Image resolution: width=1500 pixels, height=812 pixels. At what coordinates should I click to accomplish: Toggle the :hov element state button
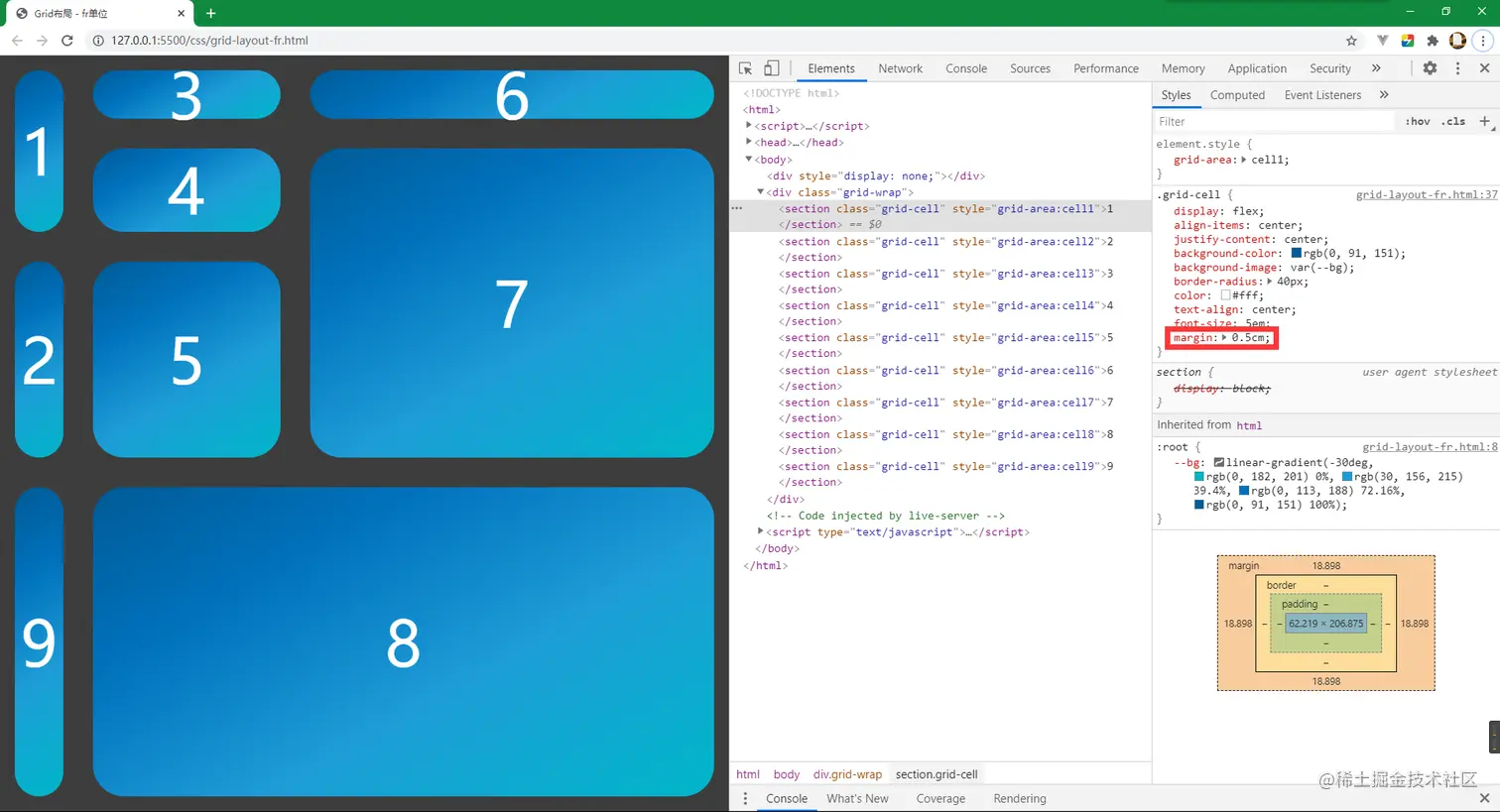point(1418,121)
